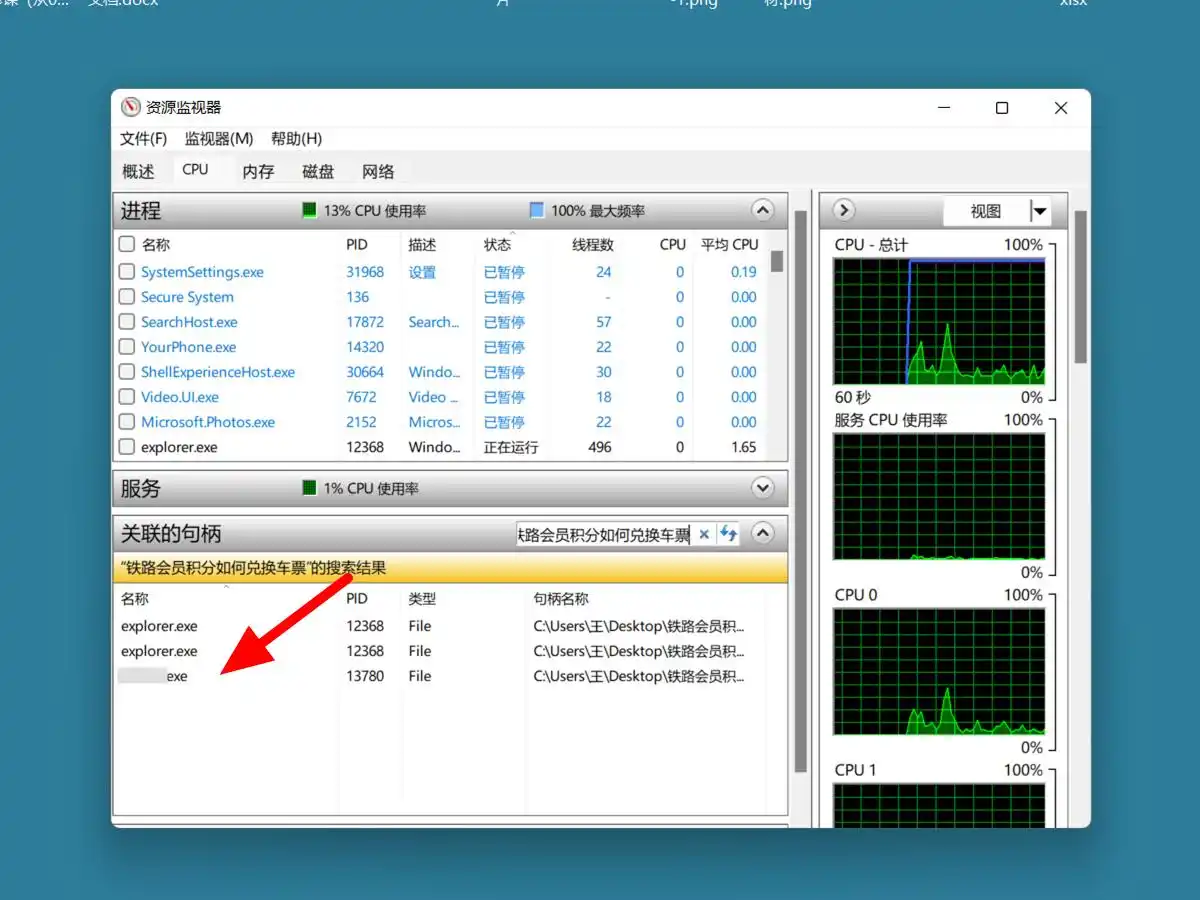This screenshot has height=900, width=1200.
Task: Click the handle search input field
Action: tap(603, 535)
